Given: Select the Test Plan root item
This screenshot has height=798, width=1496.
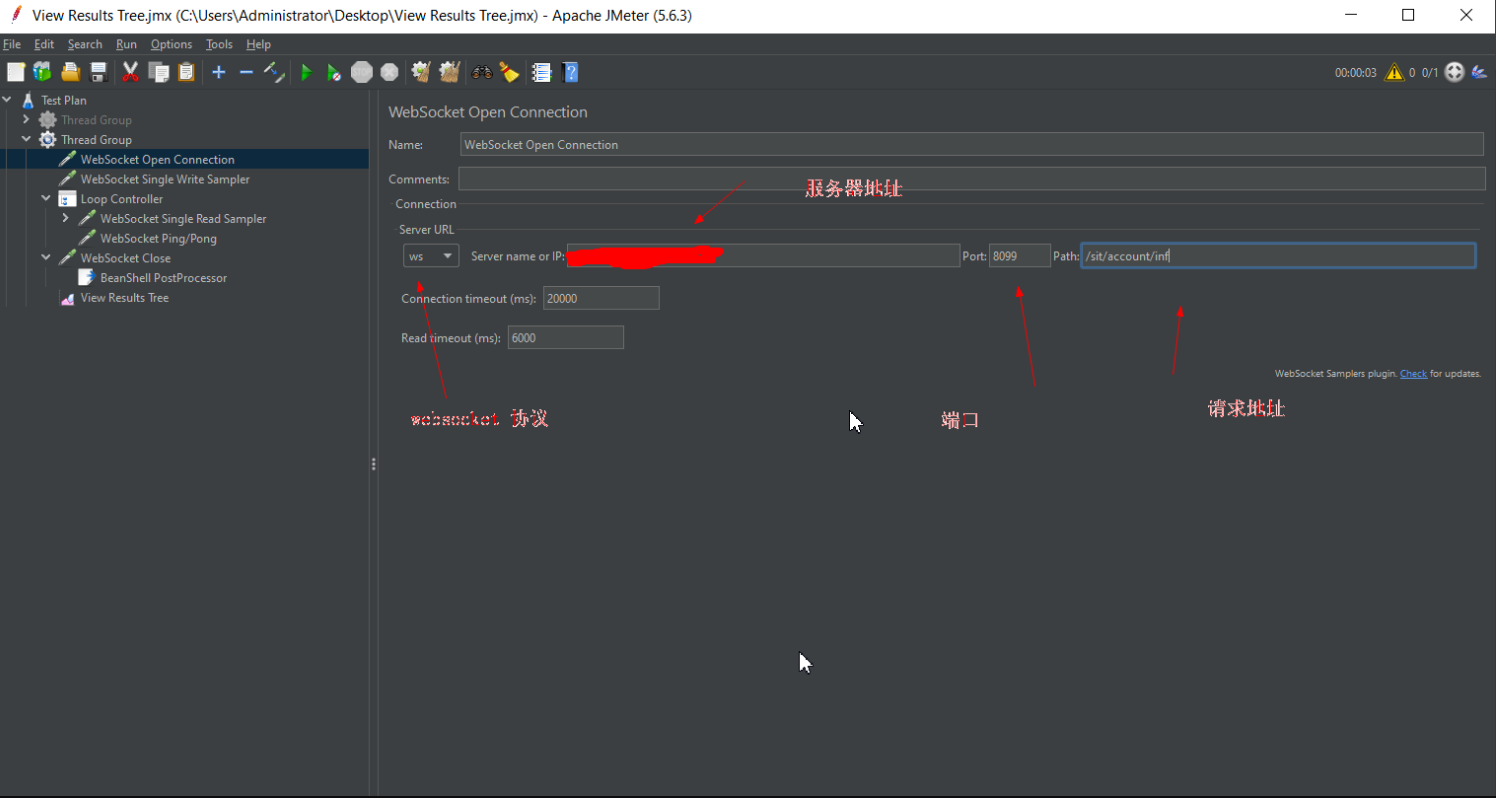Looking at the screenshot, I should 63,100.
